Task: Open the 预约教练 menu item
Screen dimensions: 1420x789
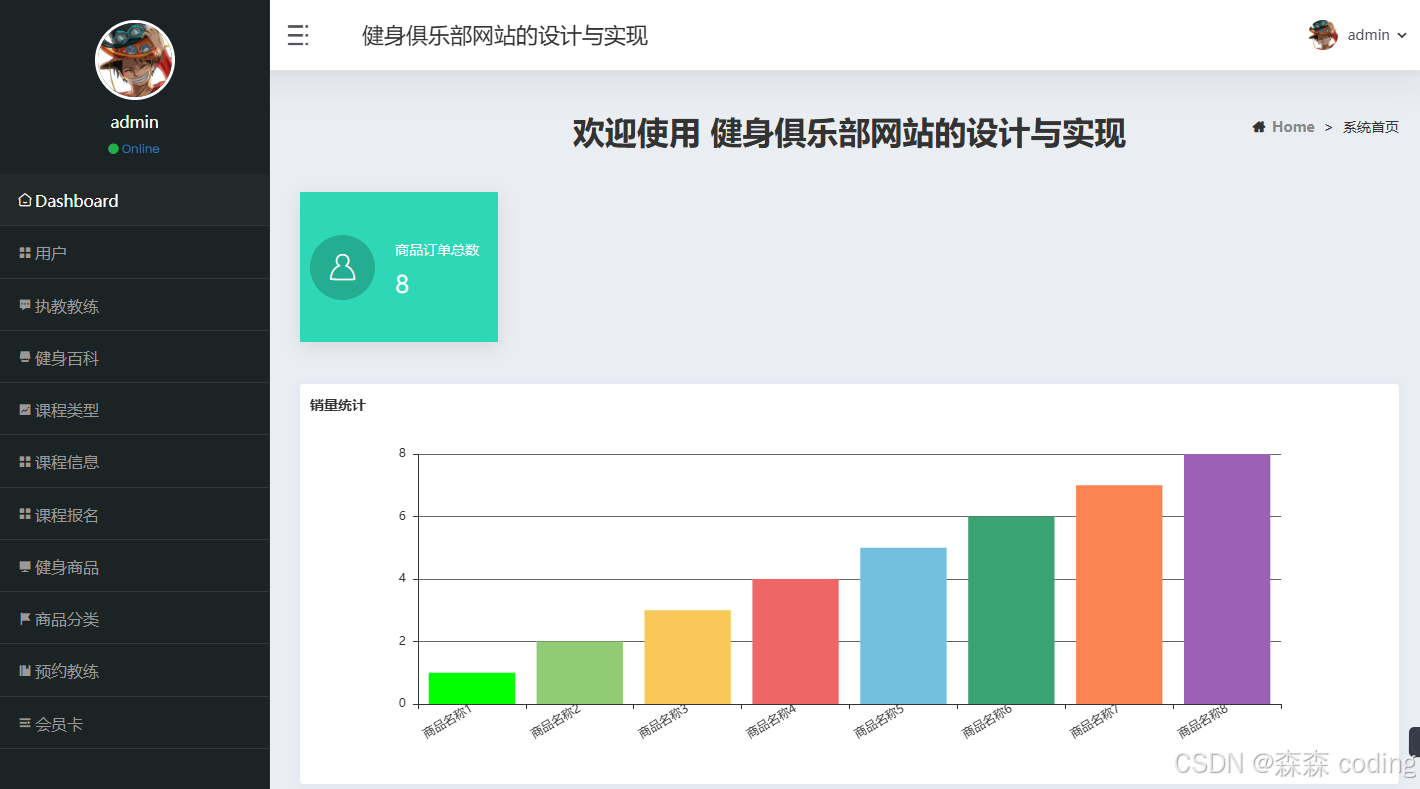Action: (x=135, y=671)
